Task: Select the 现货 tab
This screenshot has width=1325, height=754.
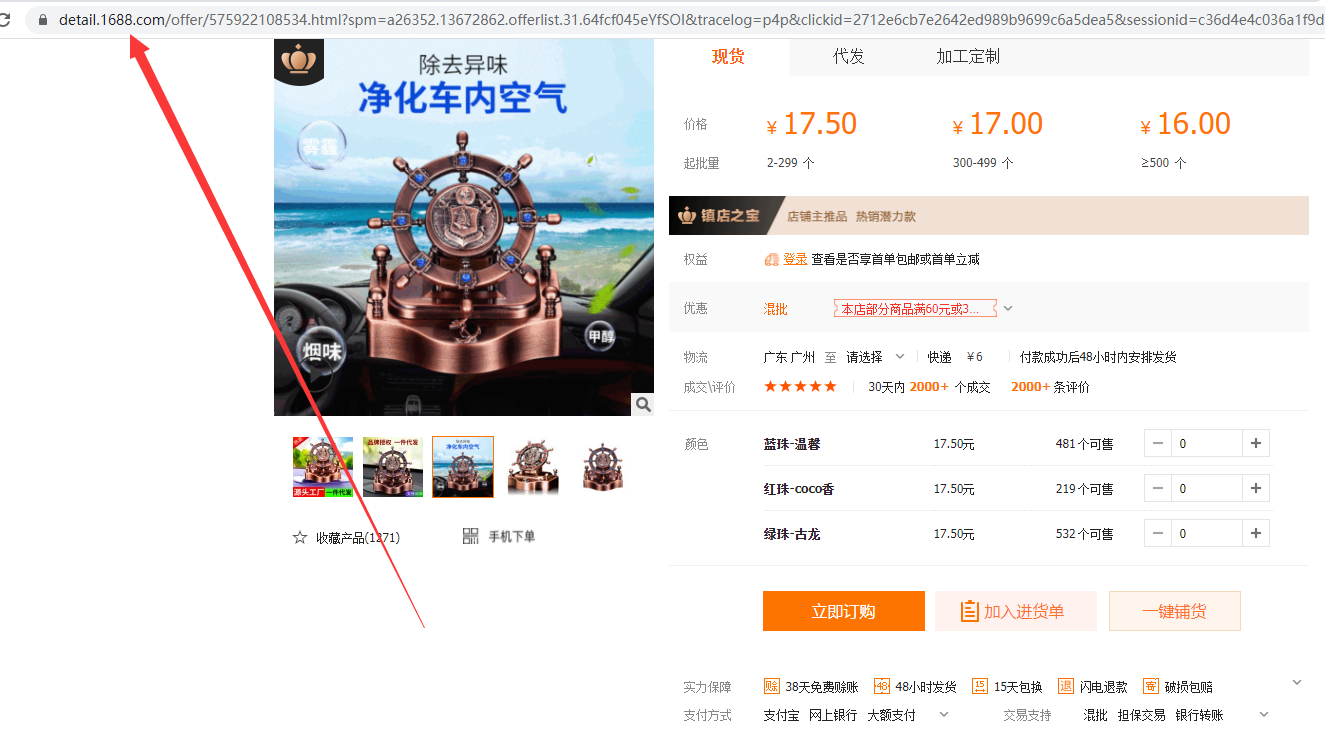Action: pyautogui.click(x=728, y=57)
